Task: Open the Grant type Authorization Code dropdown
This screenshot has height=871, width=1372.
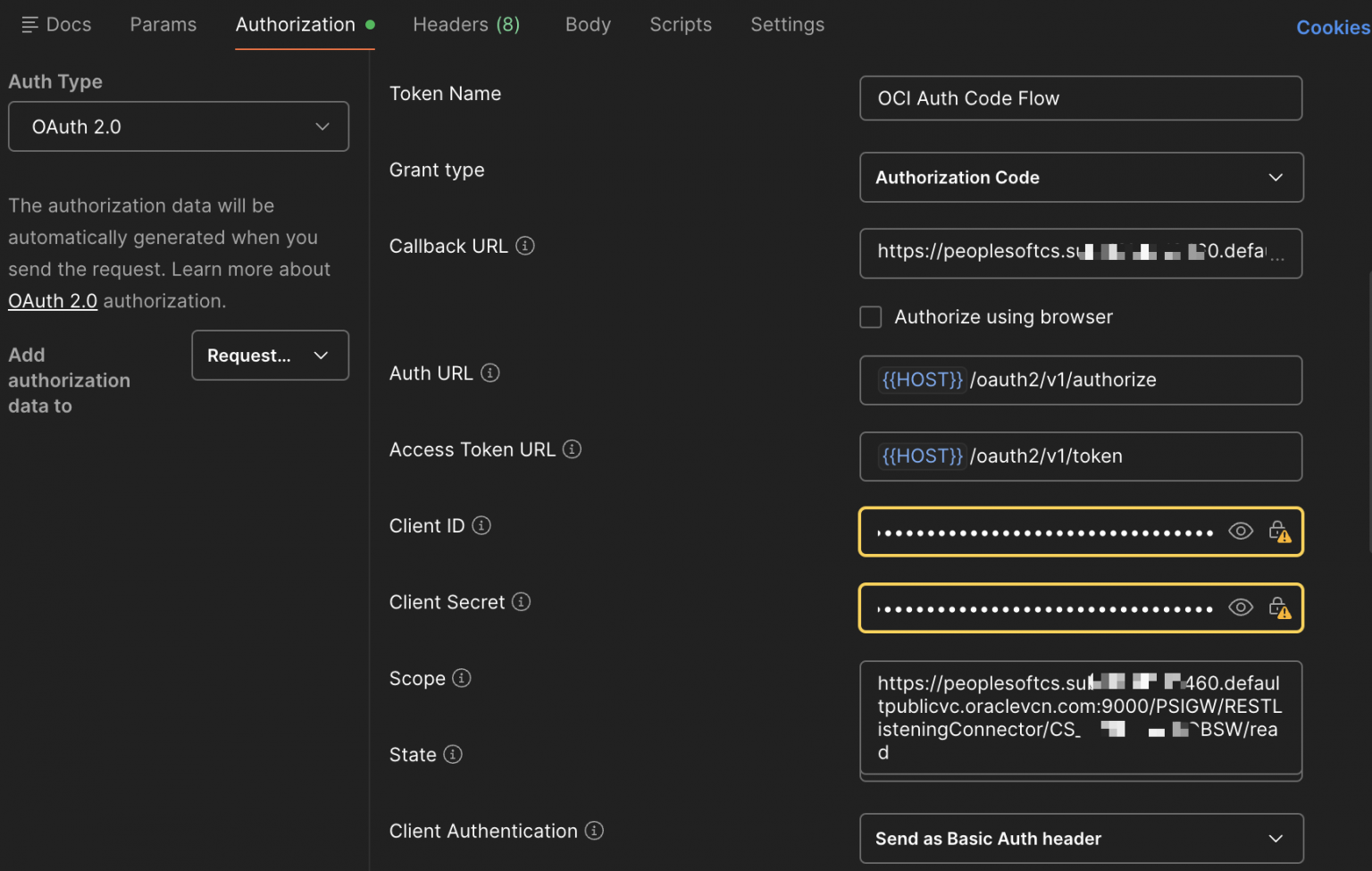Action: 1081,178
